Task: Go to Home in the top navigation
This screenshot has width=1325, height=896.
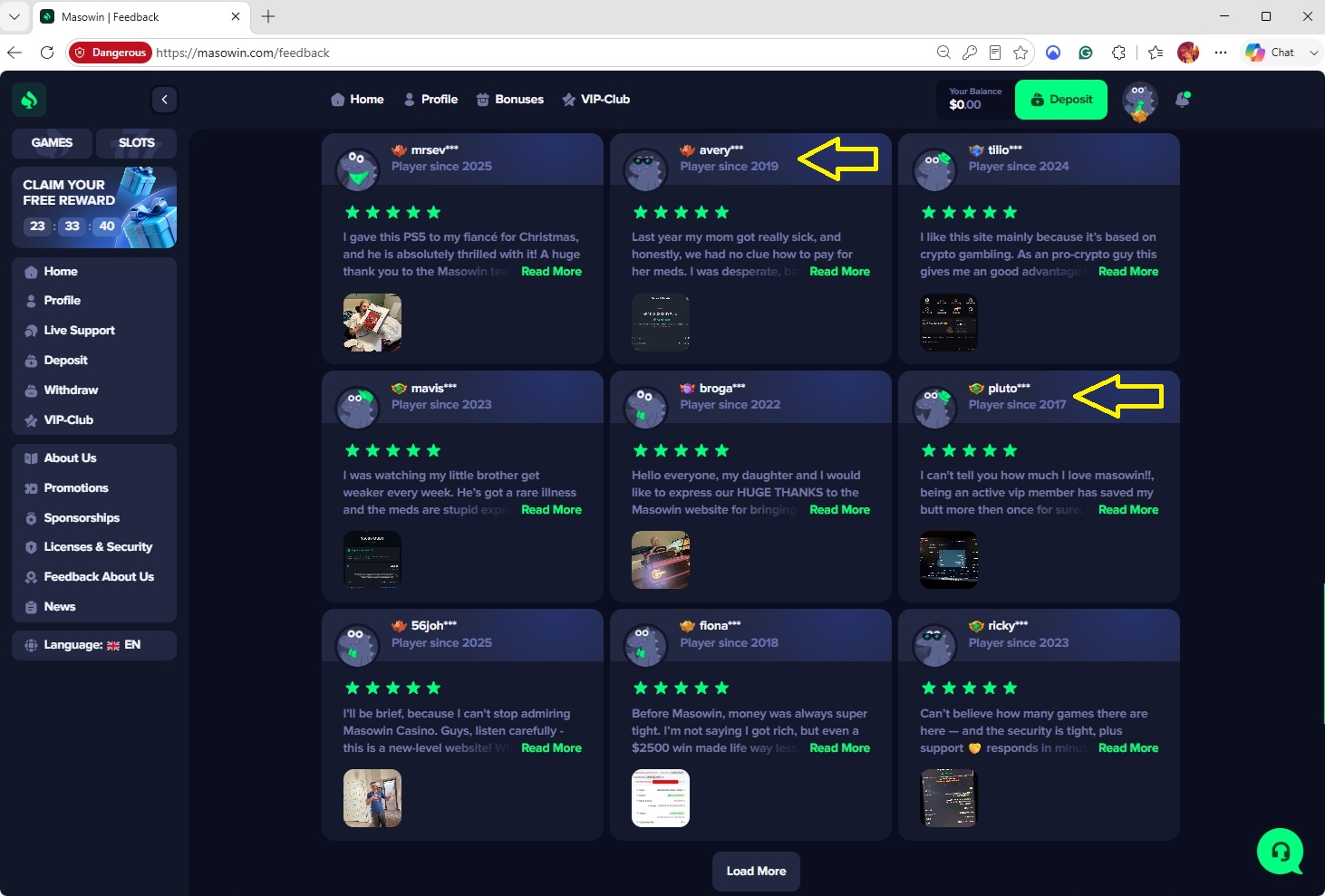Action: 358,100
